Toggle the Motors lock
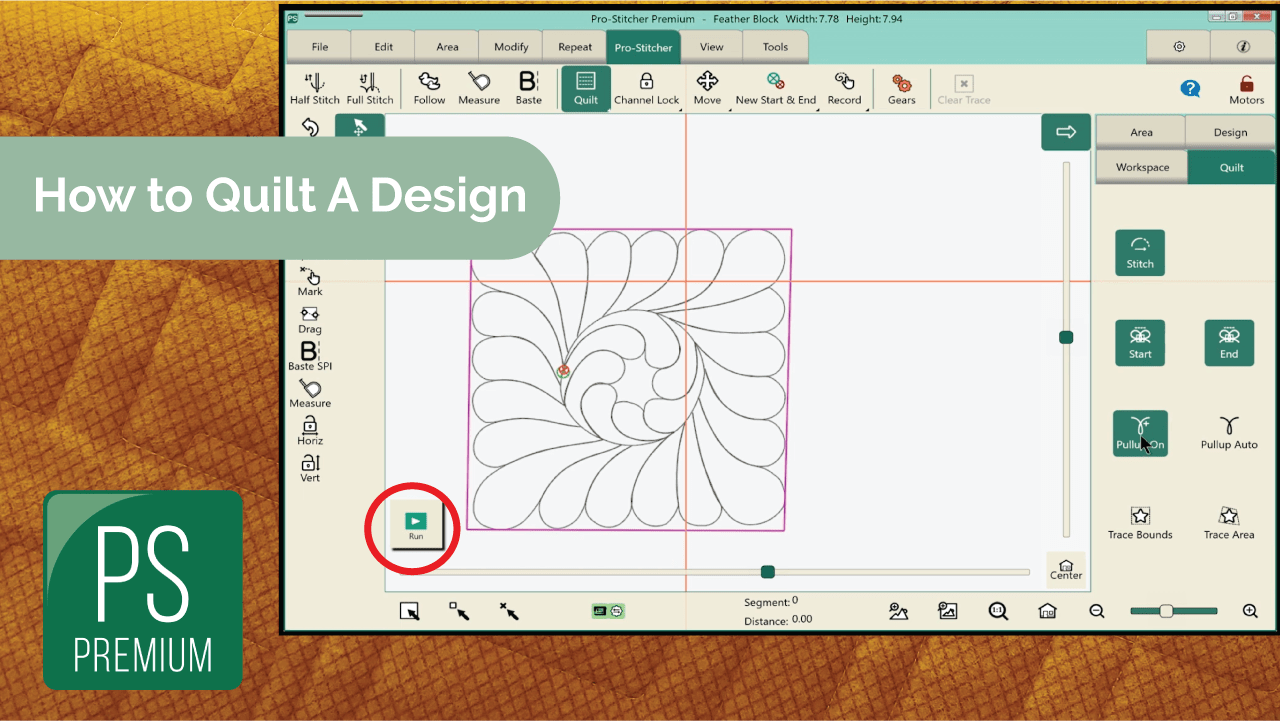This screenshot has width=1280, height=721. click(1246, 89)
